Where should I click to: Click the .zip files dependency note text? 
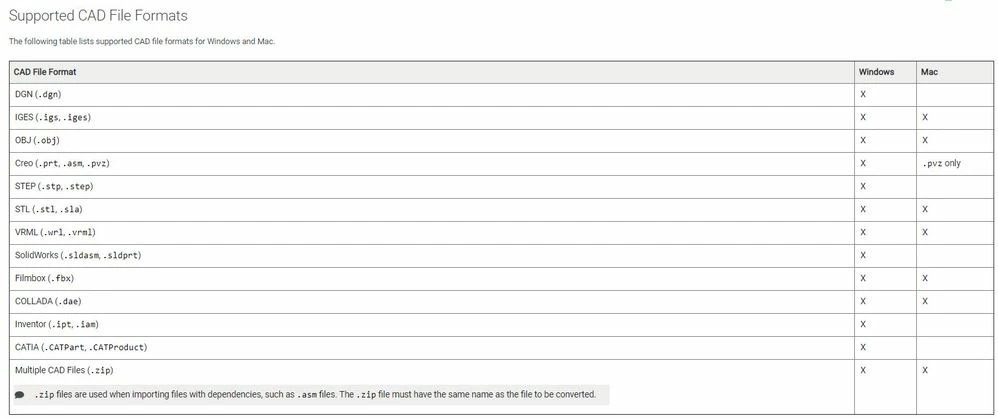click(315, 394)
